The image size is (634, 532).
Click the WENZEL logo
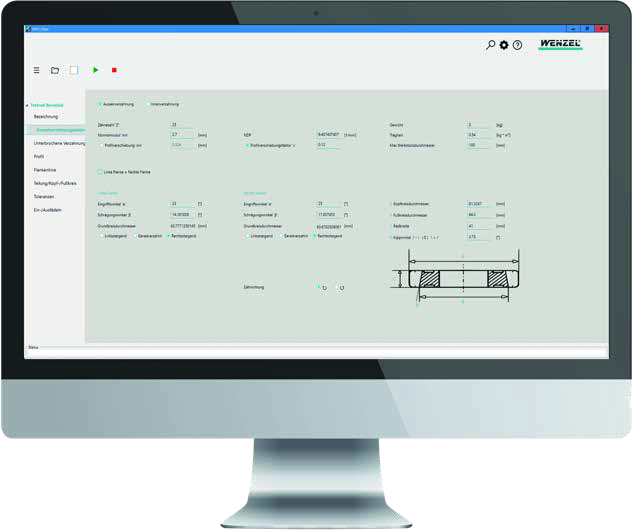pyautogui.click(x=559, y=45)
